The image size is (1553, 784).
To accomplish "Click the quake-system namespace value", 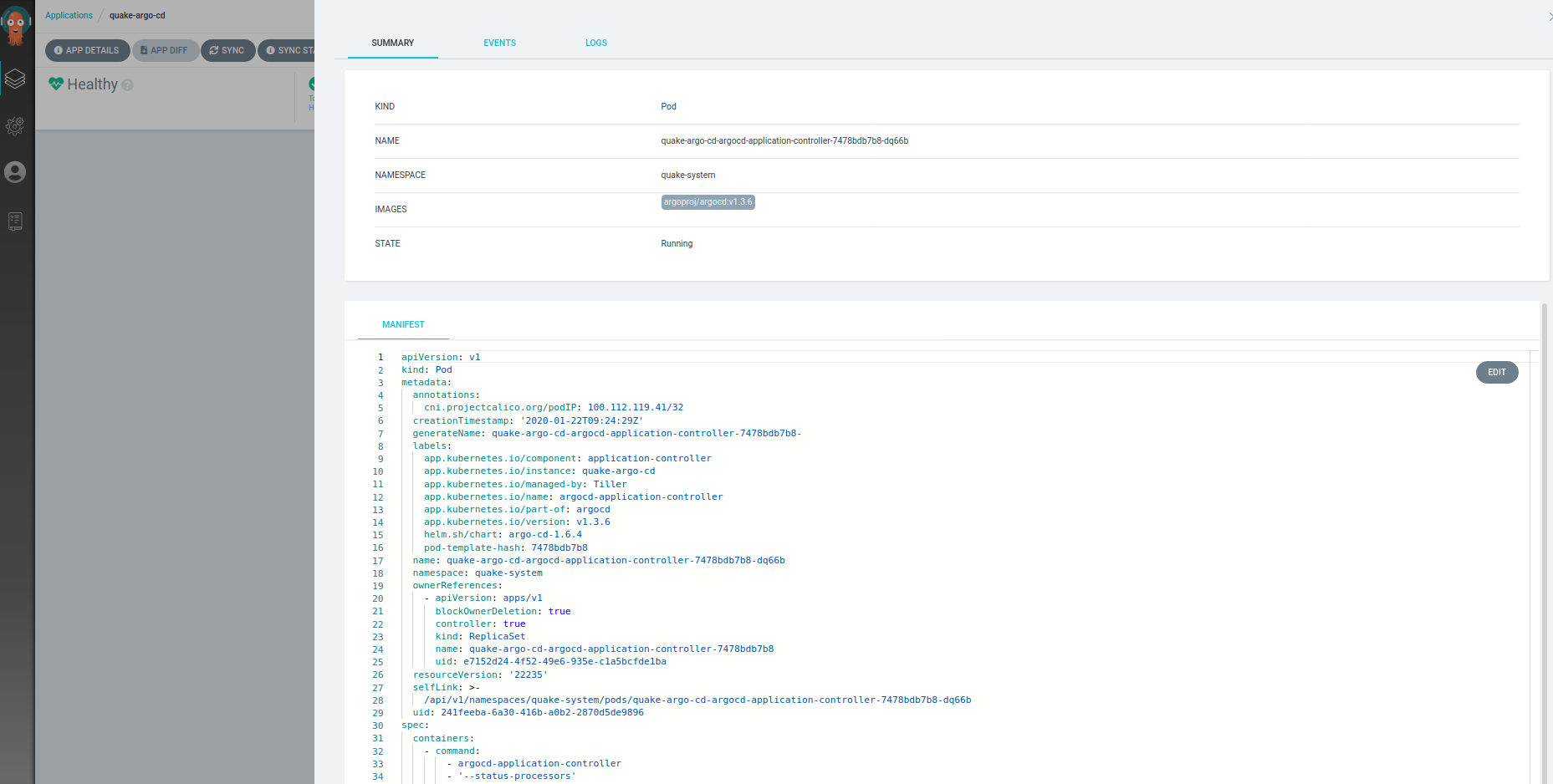I will pos(688,175).
